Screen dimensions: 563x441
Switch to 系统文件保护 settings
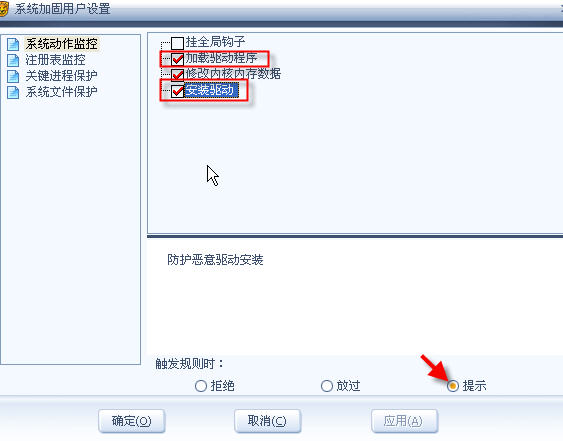(x=61, y=92)
